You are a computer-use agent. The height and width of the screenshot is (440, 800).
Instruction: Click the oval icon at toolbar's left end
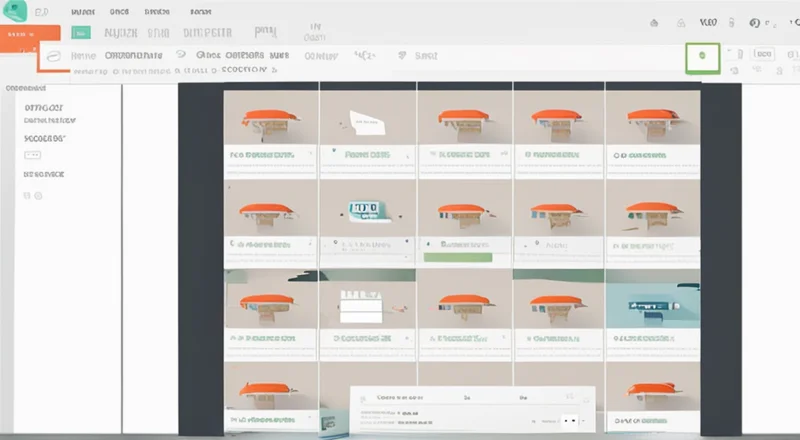click(x=52, y=57)
